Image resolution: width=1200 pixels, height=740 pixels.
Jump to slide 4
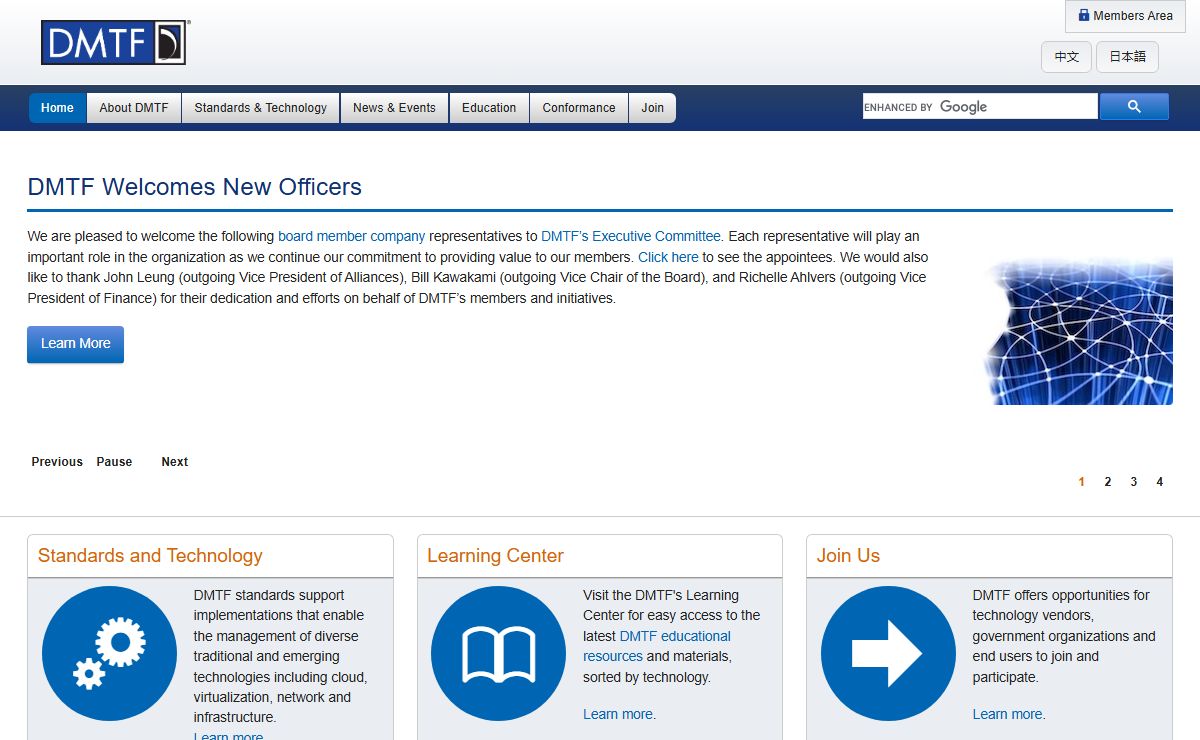pos(1160,482)
